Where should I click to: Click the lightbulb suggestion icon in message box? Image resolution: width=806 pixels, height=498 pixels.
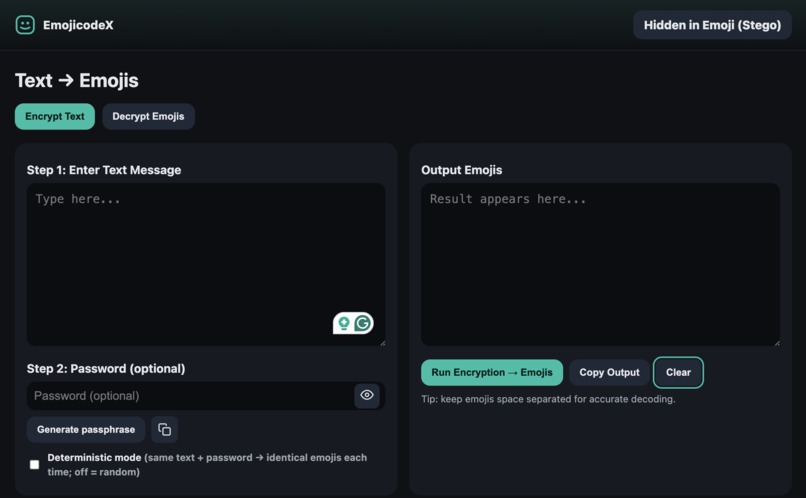coord(344,323)
